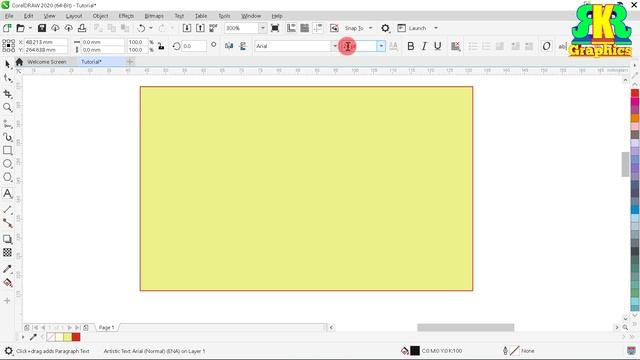This screenshot has width=640, height=360.
Task: Switch to the Tutorial document tab
Action: pos(91,62)
